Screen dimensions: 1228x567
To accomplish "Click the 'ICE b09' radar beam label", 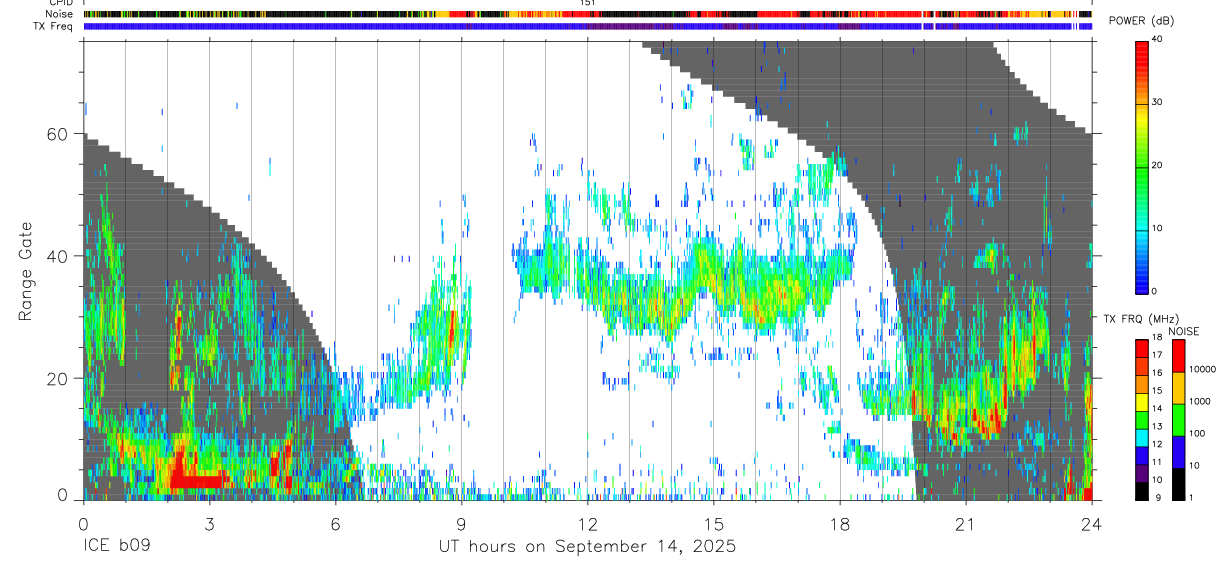I will (115, 547).
